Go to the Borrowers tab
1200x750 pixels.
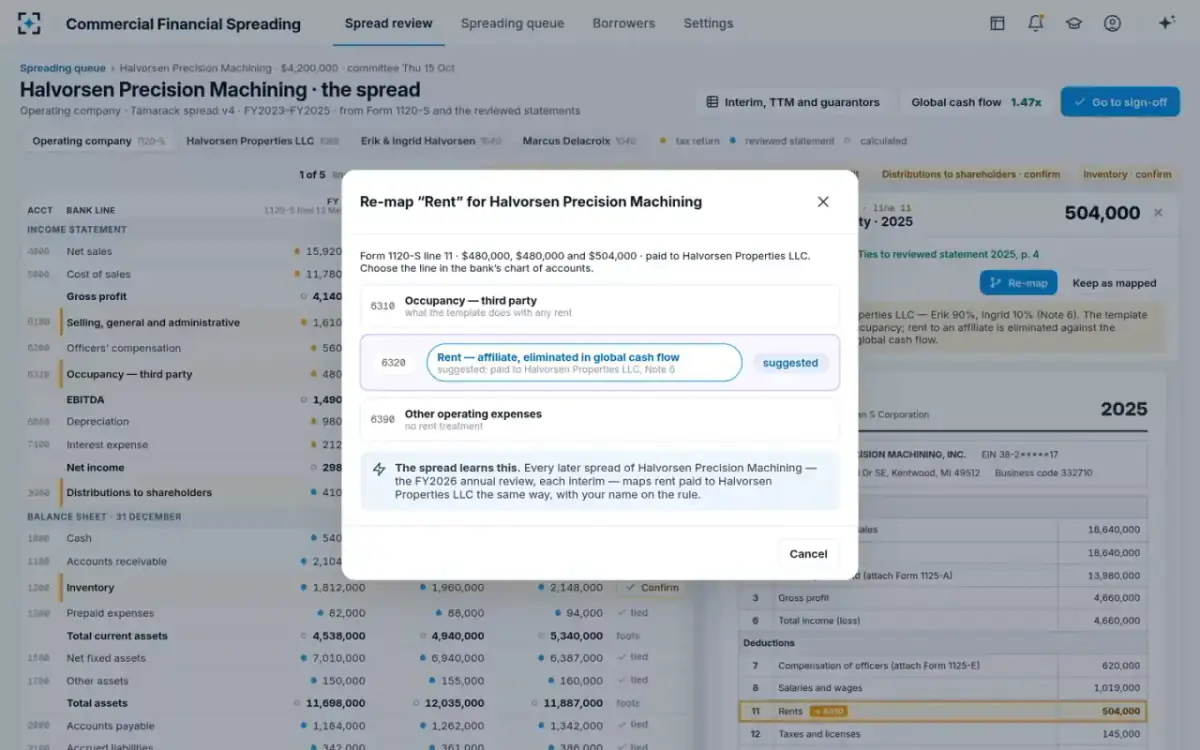click(624, 23)
